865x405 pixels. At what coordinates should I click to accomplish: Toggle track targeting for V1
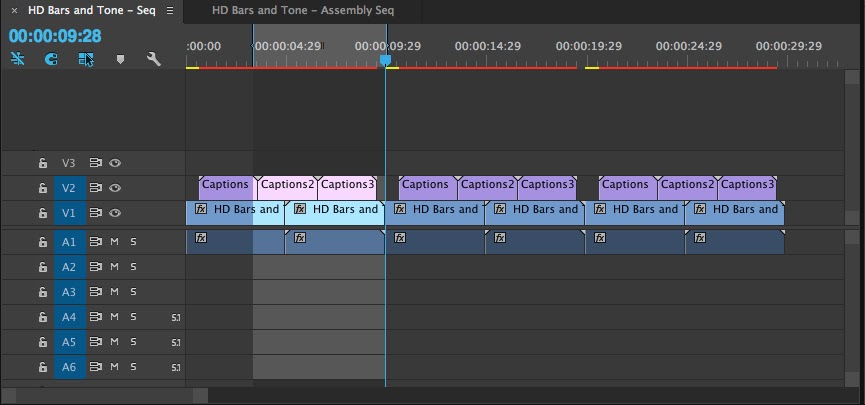coord(70,213)
